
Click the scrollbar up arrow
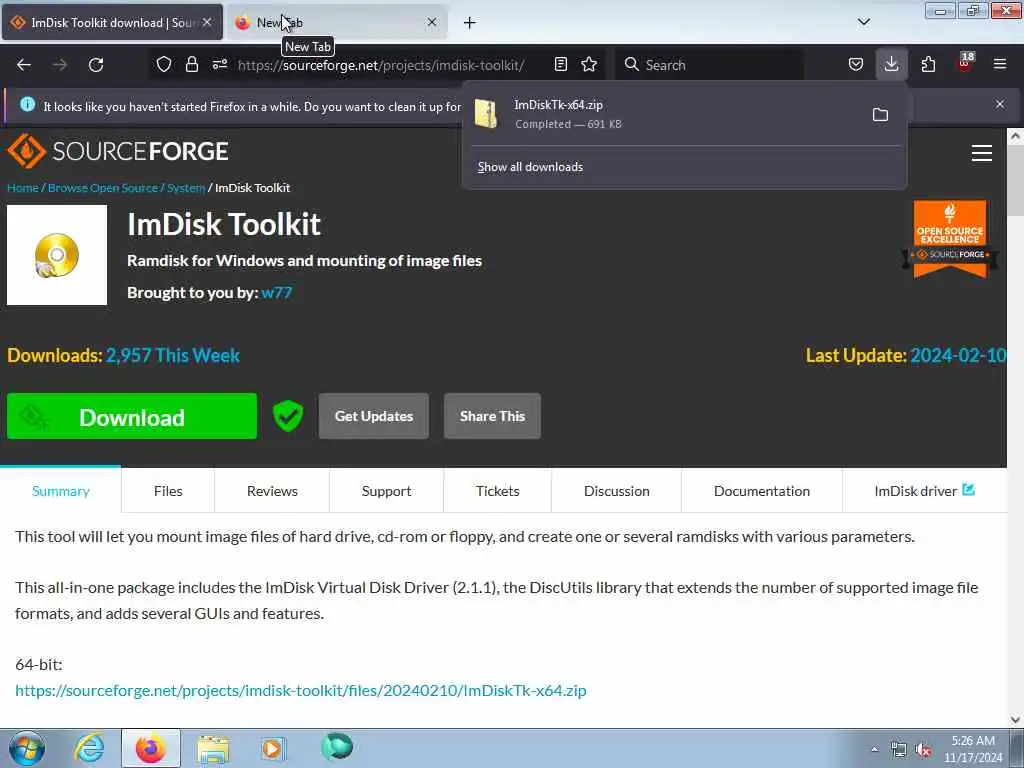tap(1015, 136)
